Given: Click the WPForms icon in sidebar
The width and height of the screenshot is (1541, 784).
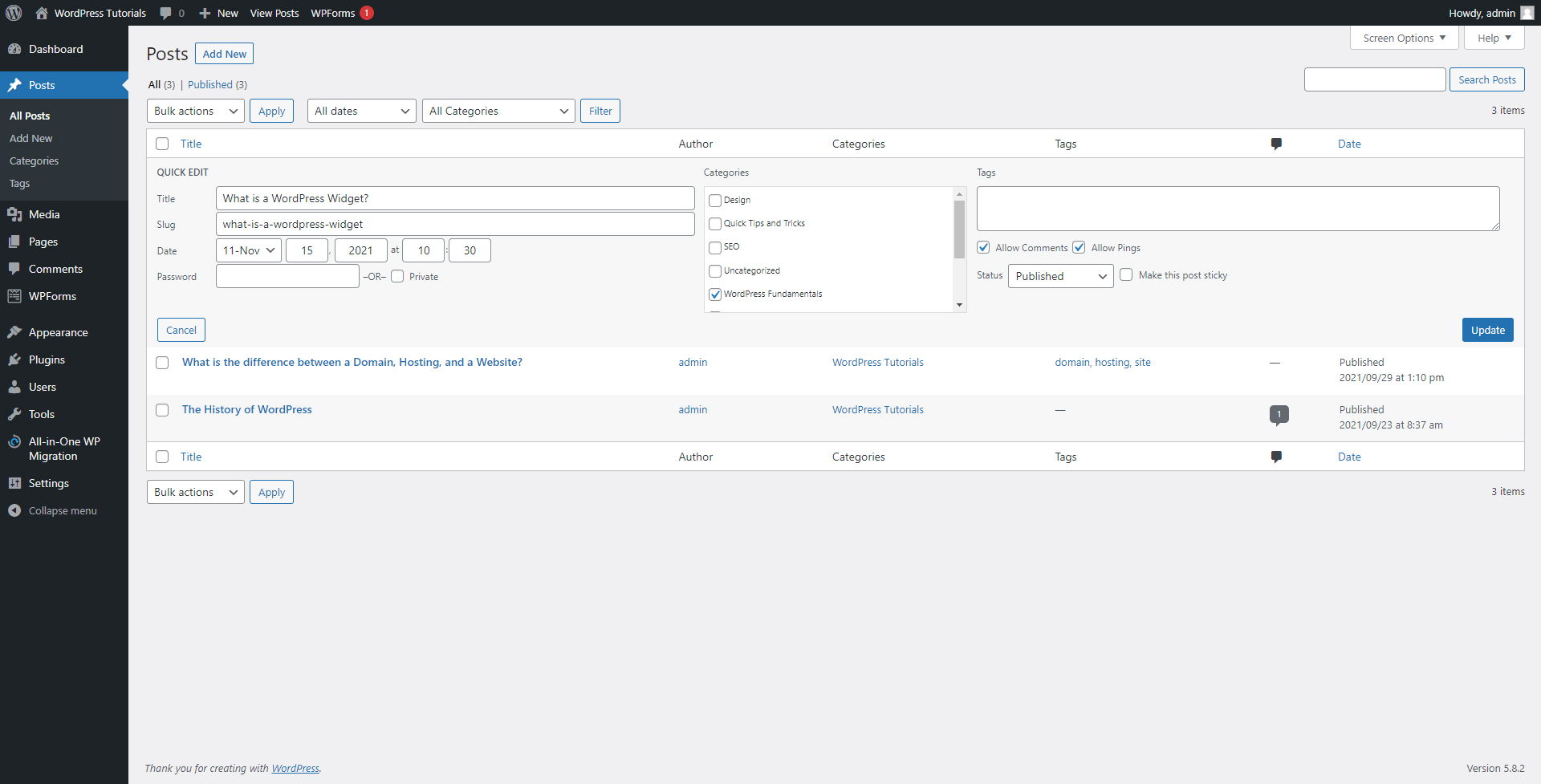Looking at the screenshot, I should coord(14,296).
